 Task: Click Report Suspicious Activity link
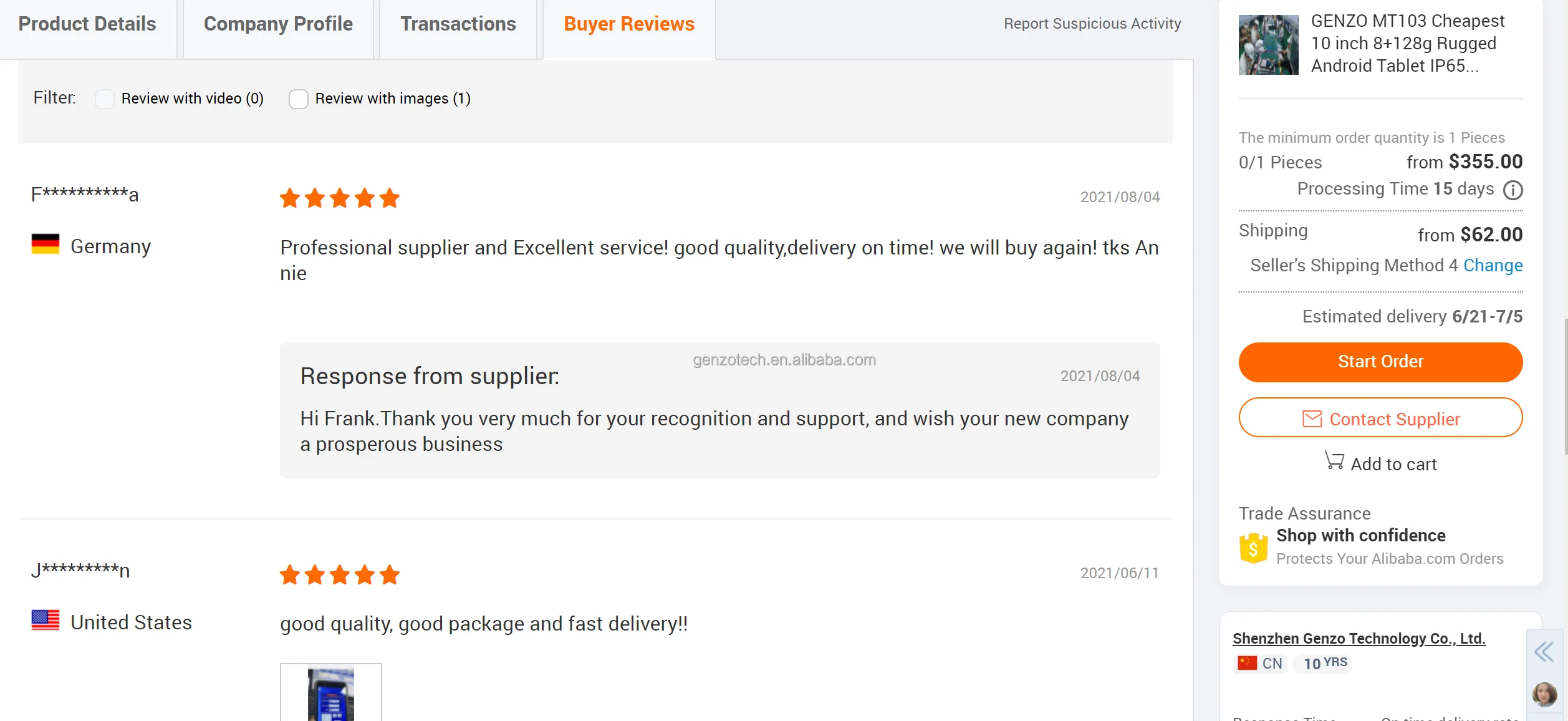click(1092, 24)
